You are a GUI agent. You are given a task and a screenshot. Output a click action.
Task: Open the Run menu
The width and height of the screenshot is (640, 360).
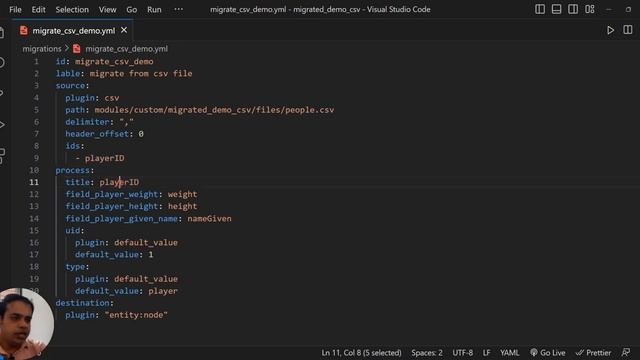(154, 9)
